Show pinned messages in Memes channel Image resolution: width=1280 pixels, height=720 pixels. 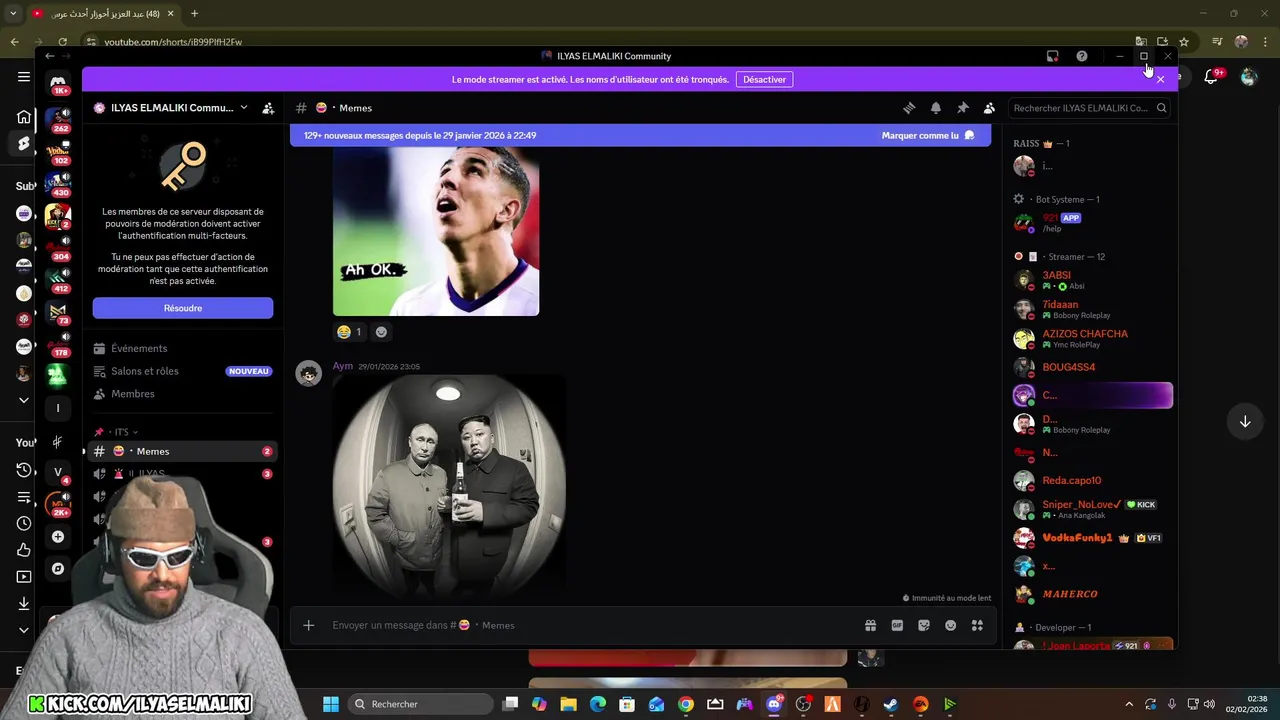[x=963, y=108]
